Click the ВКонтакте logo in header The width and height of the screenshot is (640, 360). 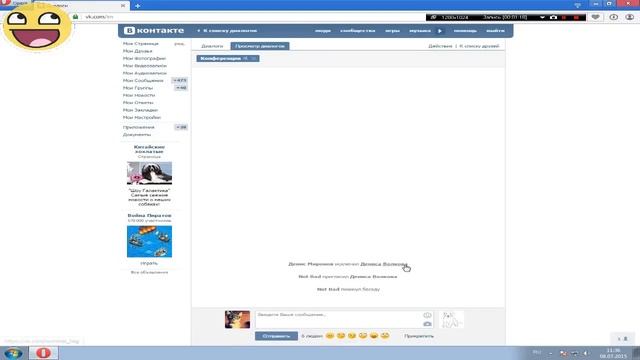coord(154,31)
